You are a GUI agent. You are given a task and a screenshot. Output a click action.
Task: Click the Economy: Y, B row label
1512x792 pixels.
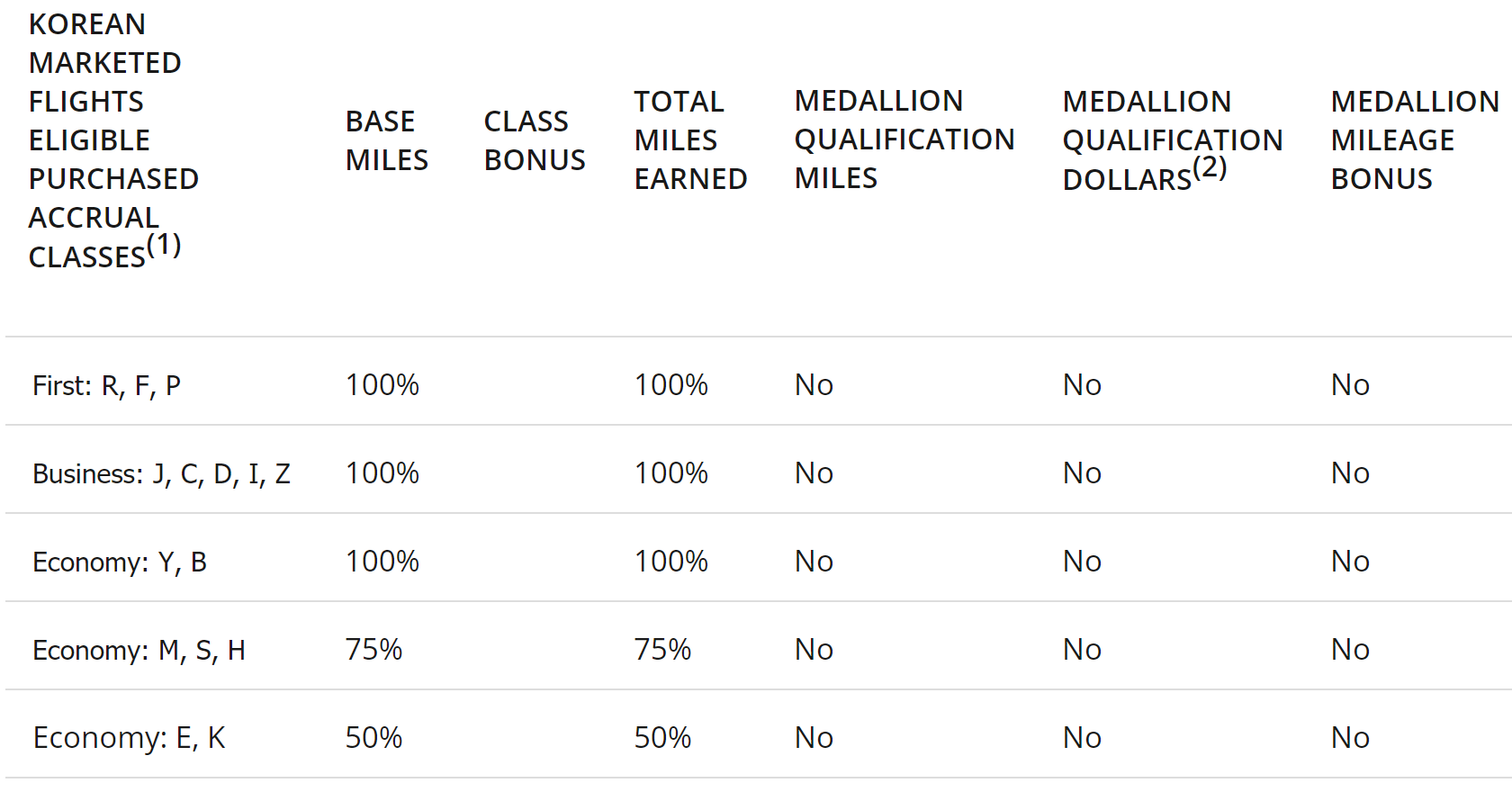[x=120, y=562]
